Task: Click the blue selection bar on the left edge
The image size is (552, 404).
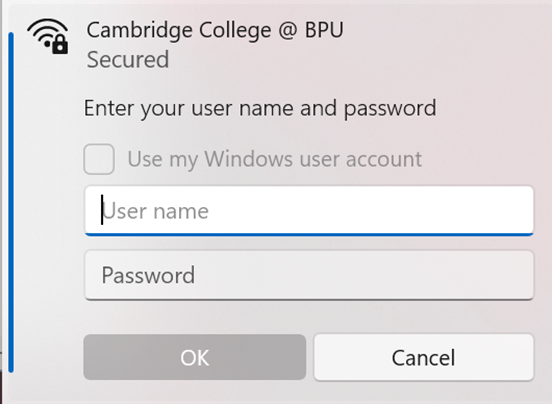Action: (11, 202)
